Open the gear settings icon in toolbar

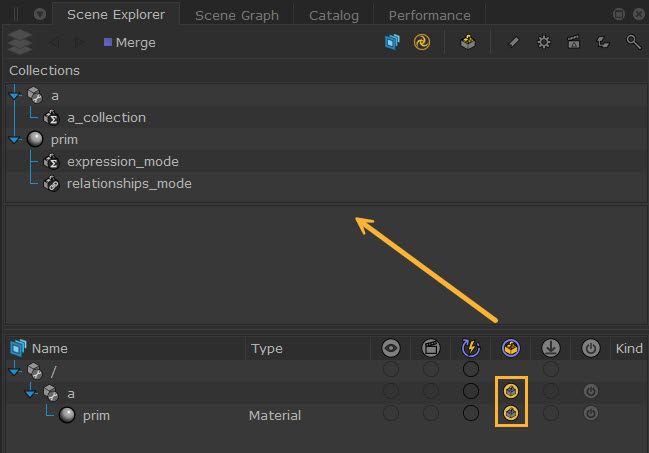544,43
